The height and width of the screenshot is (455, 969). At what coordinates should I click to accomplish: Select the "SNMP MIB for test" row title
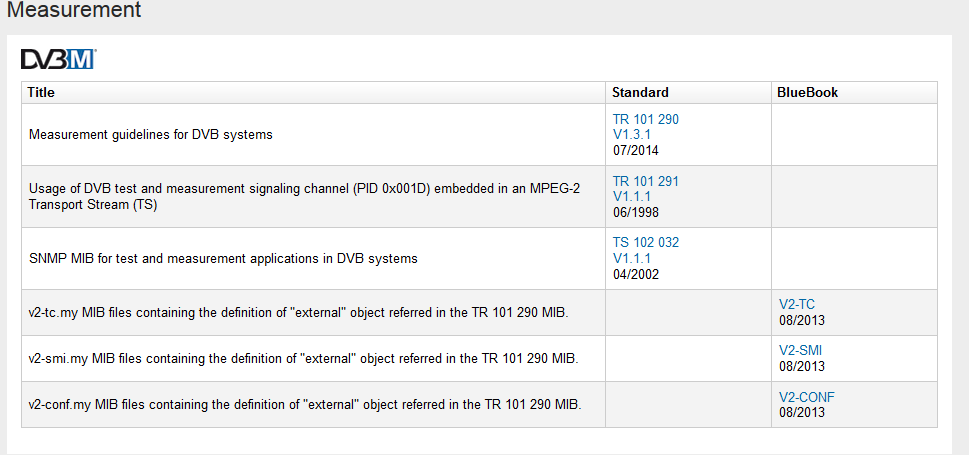click(x=223, y=258)
